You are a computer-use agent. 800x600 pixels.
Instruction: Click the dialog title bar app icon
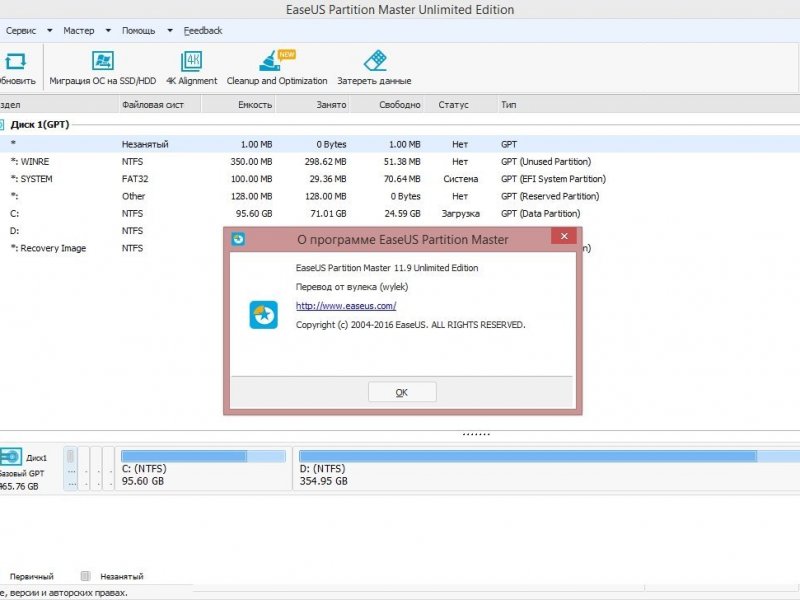[x=238, y=239]
